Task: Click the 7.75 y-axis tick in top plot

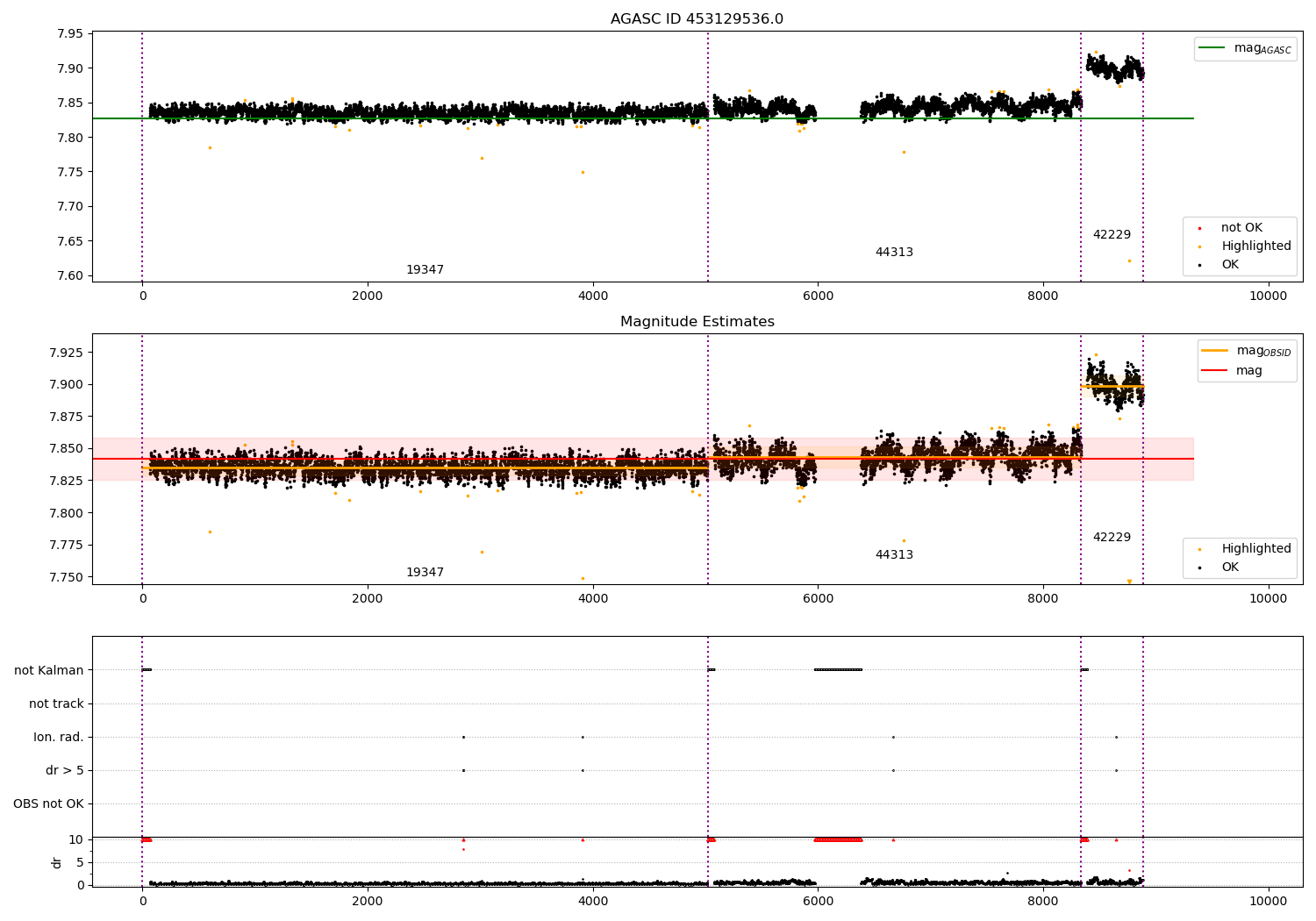Action: [x=70, y=173]
